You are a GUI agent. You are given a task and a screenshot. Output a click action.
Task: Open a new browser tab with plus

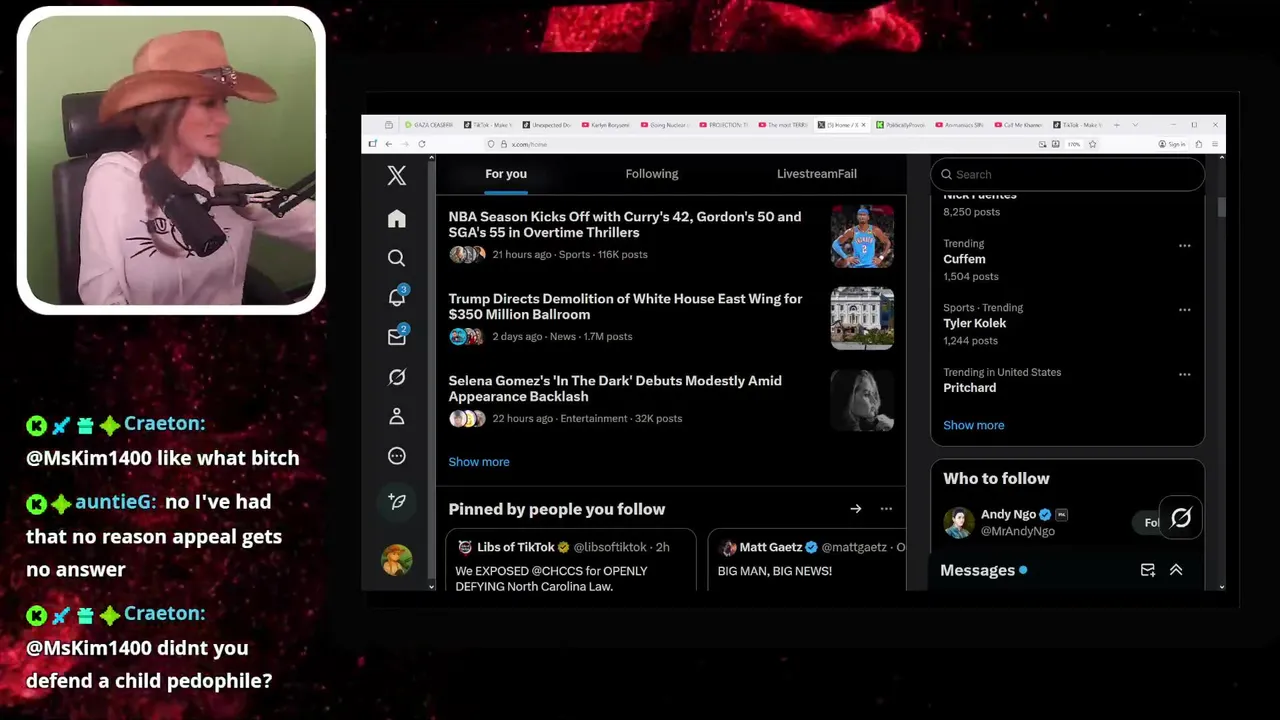coord(1116,125)
